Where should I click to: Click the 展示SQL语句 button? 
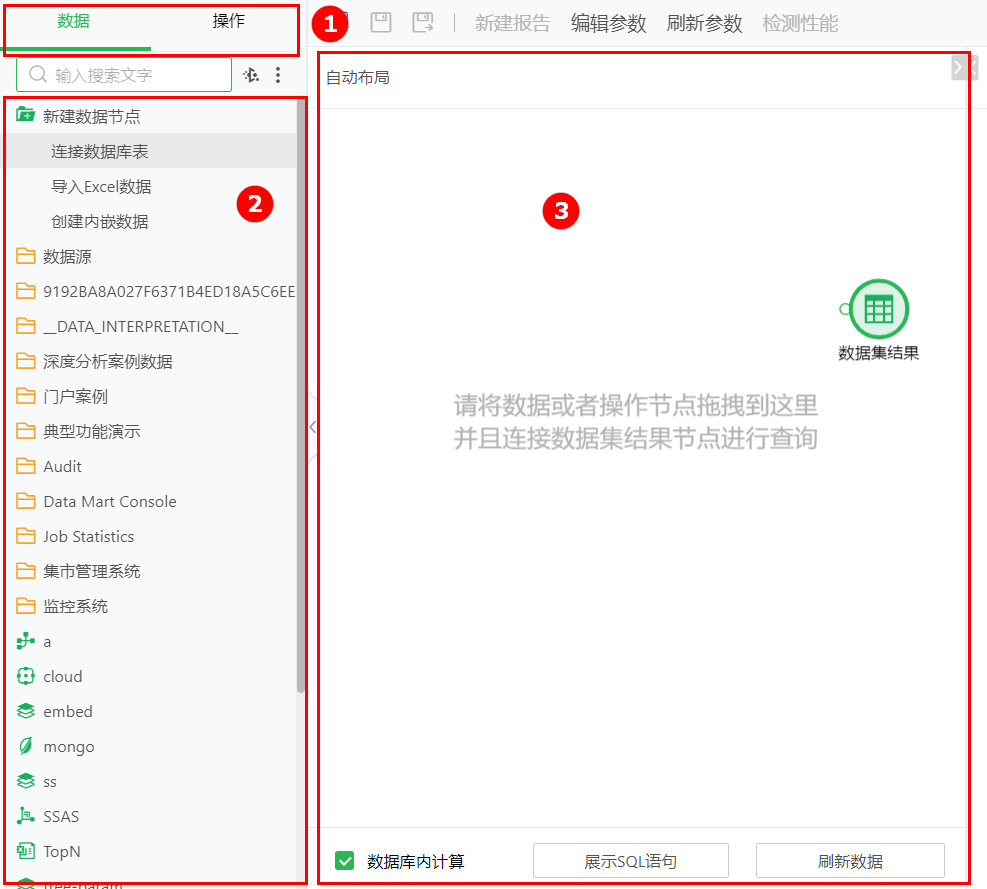point(630,861)
